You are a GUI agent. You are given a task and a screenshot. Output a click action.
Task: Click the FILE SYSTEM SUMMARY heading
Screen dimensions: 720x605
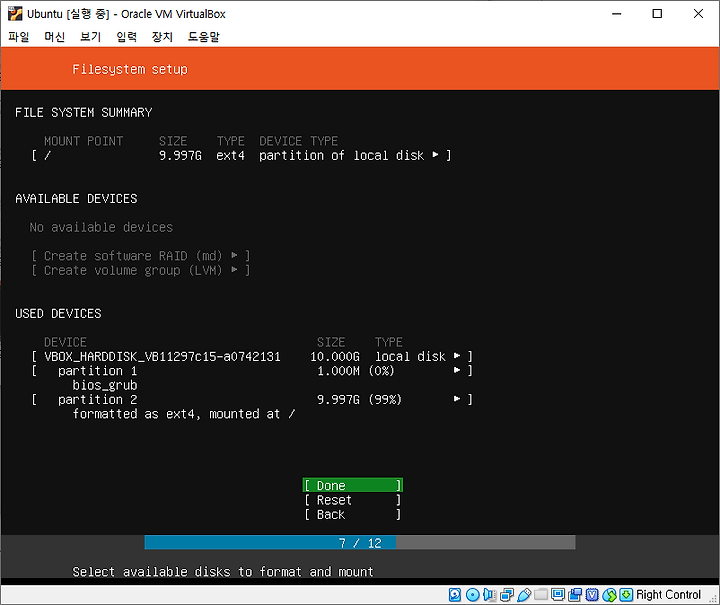click(84, 112)
